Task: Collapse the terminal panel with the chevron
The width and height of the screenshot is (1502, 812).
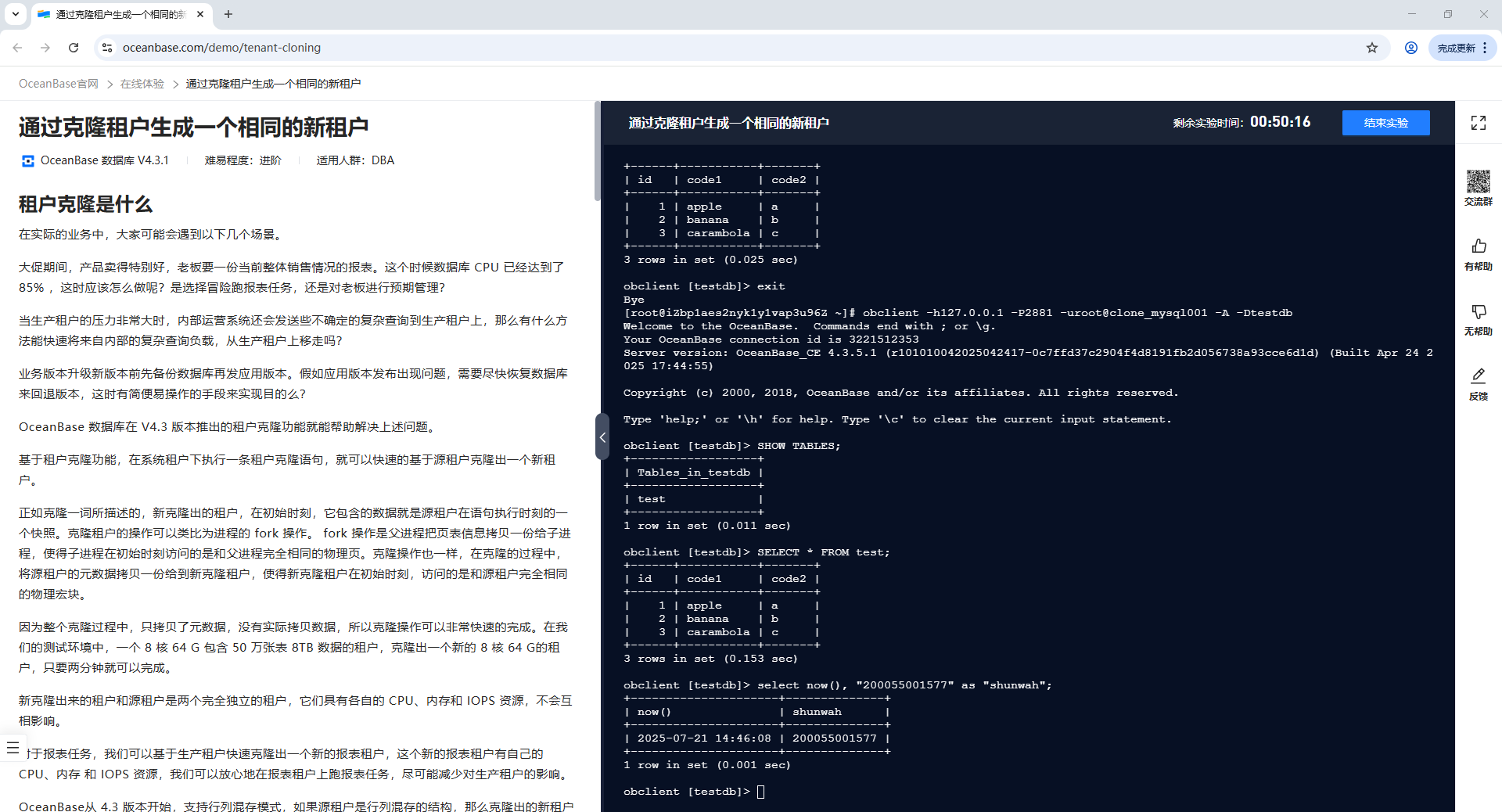Action: click(602, 437)
